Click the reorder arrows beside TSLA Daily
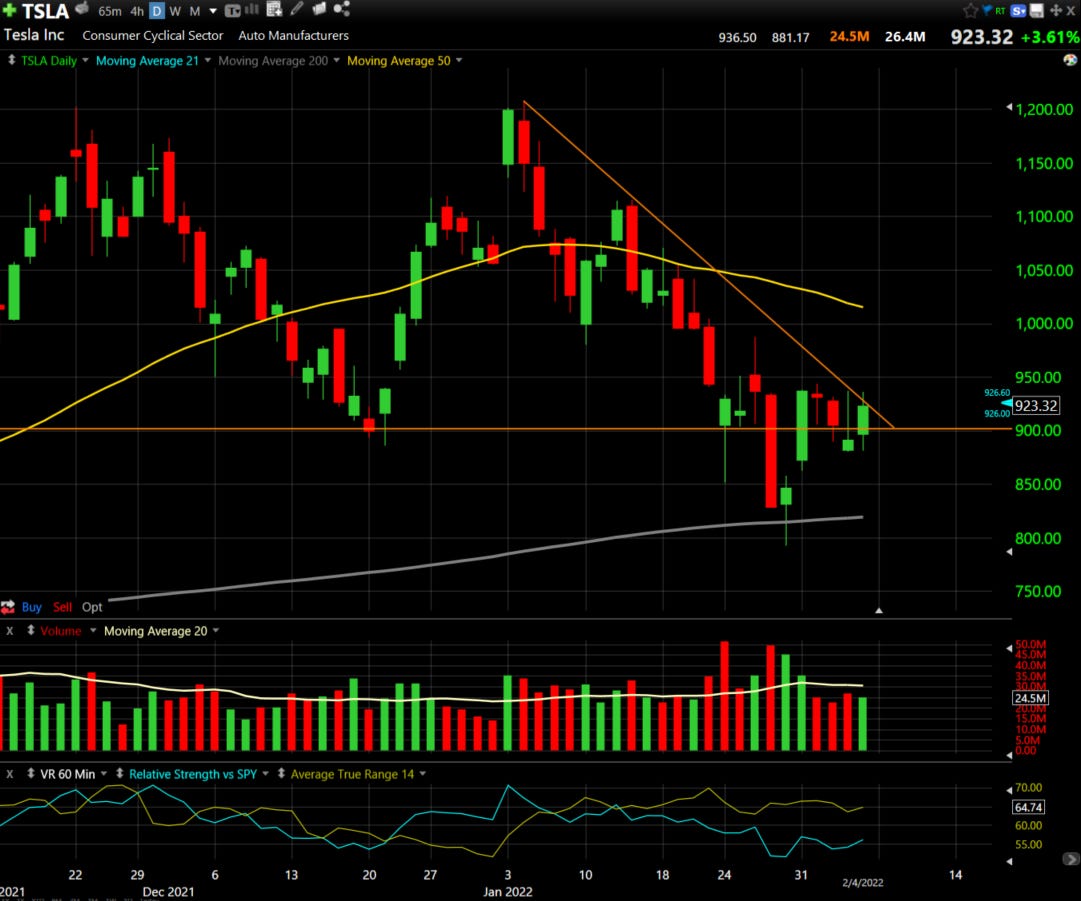The image size is (1081, 901). pyautogui.click(x=11, y=60)
